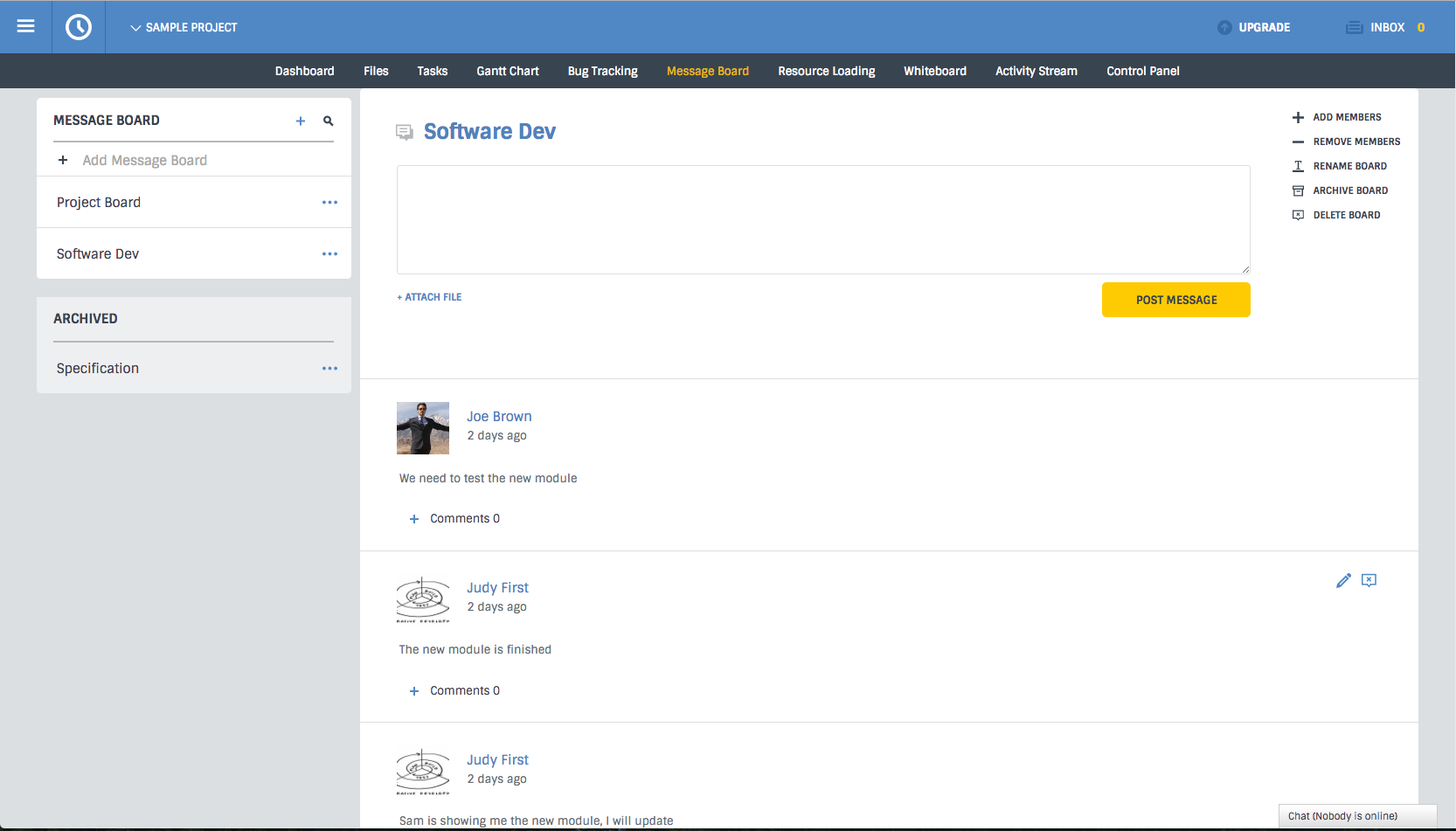
Task: Expand the Sample Project dropdown
Action: click(x=184, y=27)
